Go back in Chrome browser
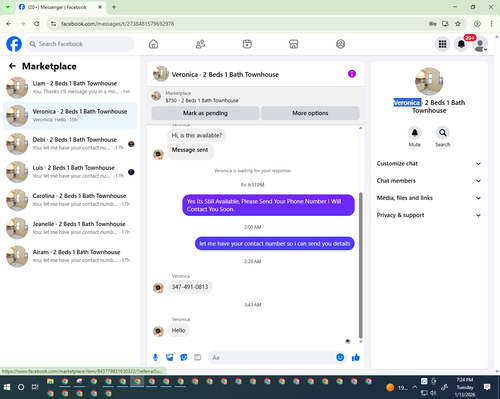Viewport: 500px width, 399px height. tap(9, 24)
